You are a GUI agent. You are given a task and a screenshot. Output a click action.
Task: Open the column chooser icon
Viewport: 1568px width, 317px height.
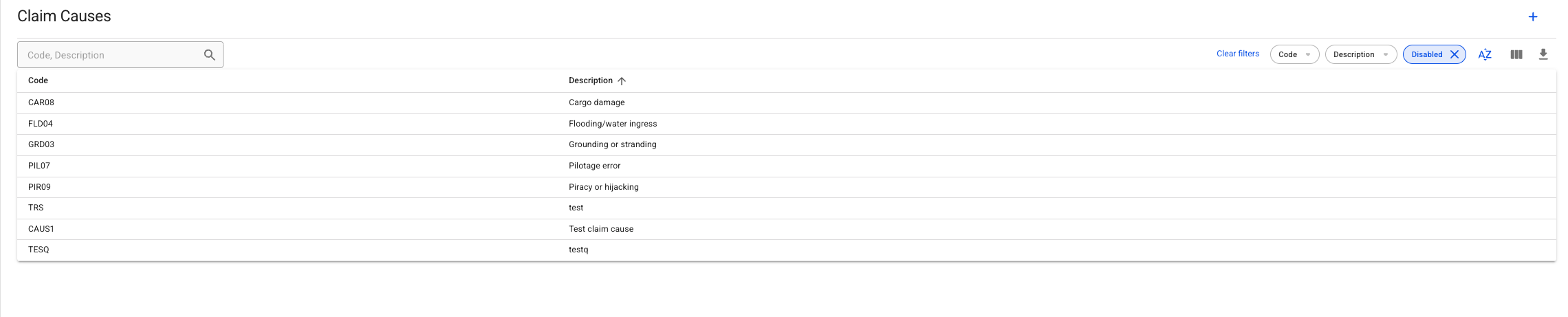click(x=1516, y=54)
